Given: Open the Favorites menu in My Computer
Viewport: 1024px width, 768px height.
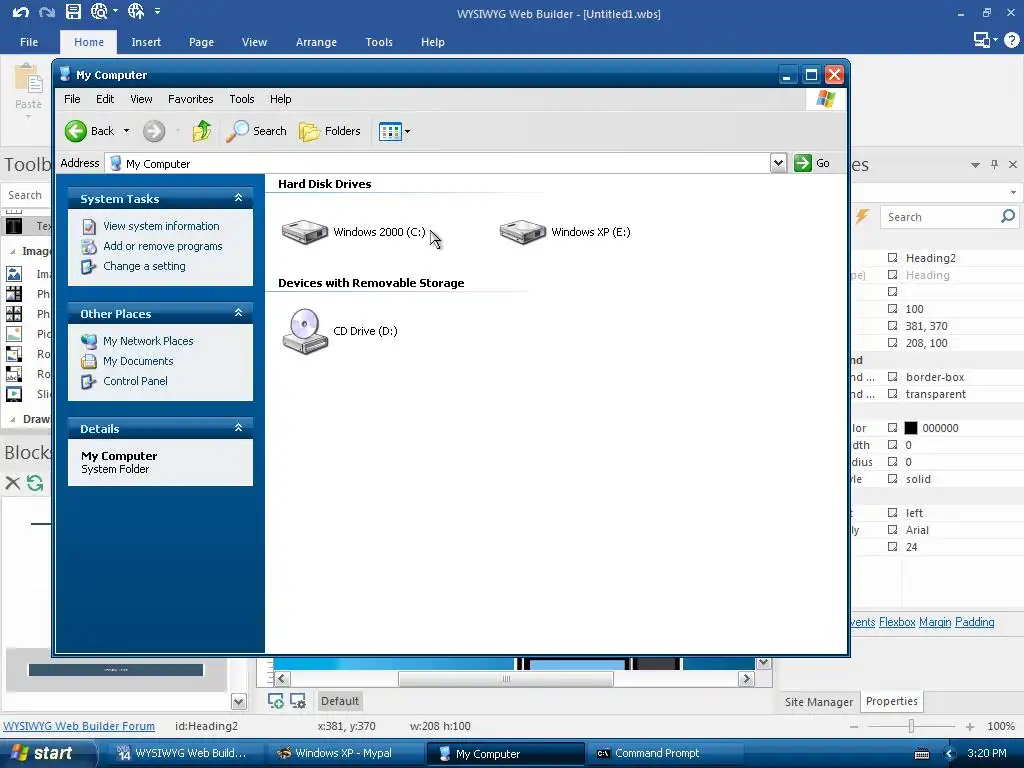Looking at the screenshot, I should pyautogui.click(x=191, y=99).
